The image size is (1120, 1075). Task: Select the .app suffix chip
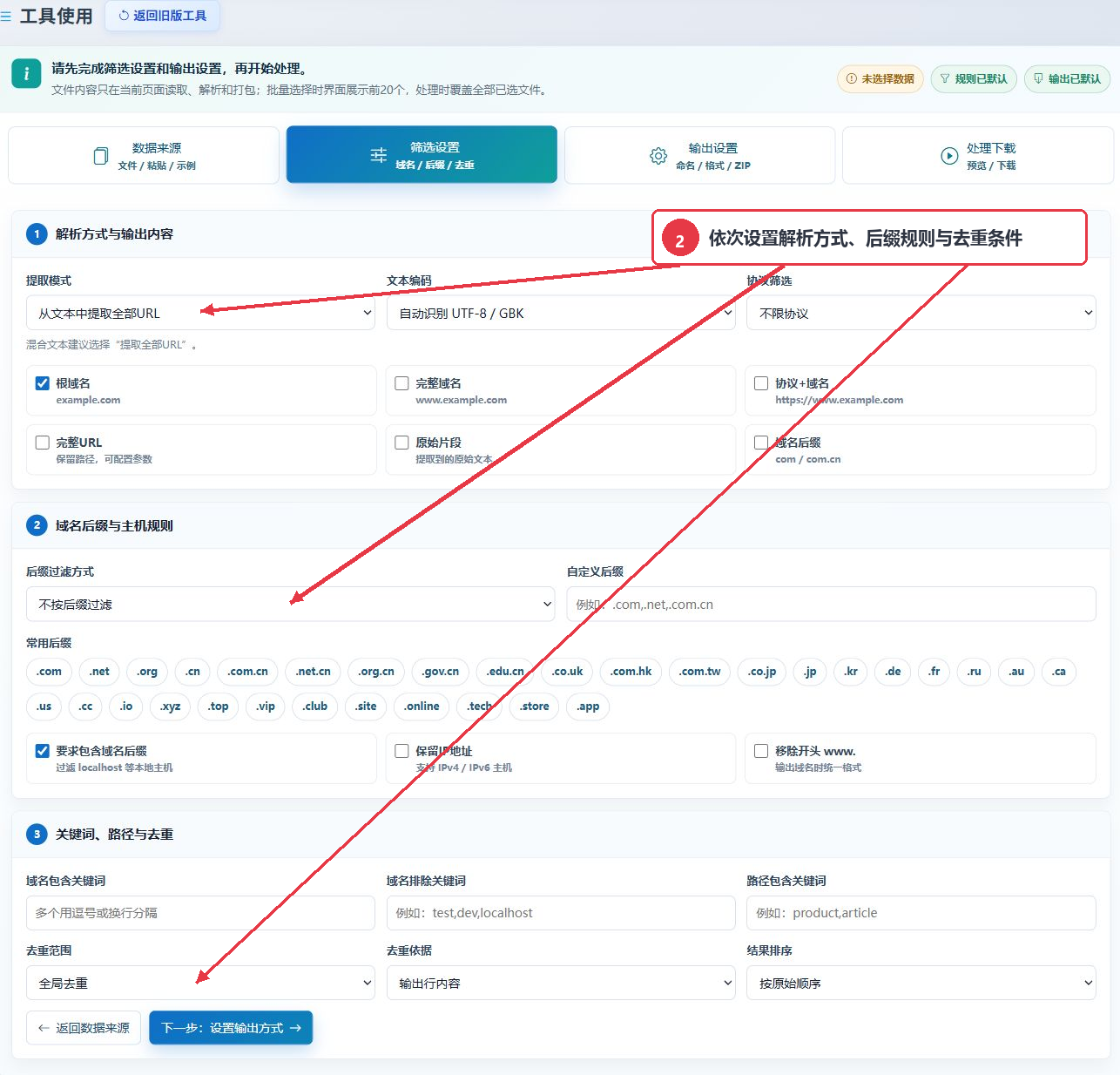[588, 707]
